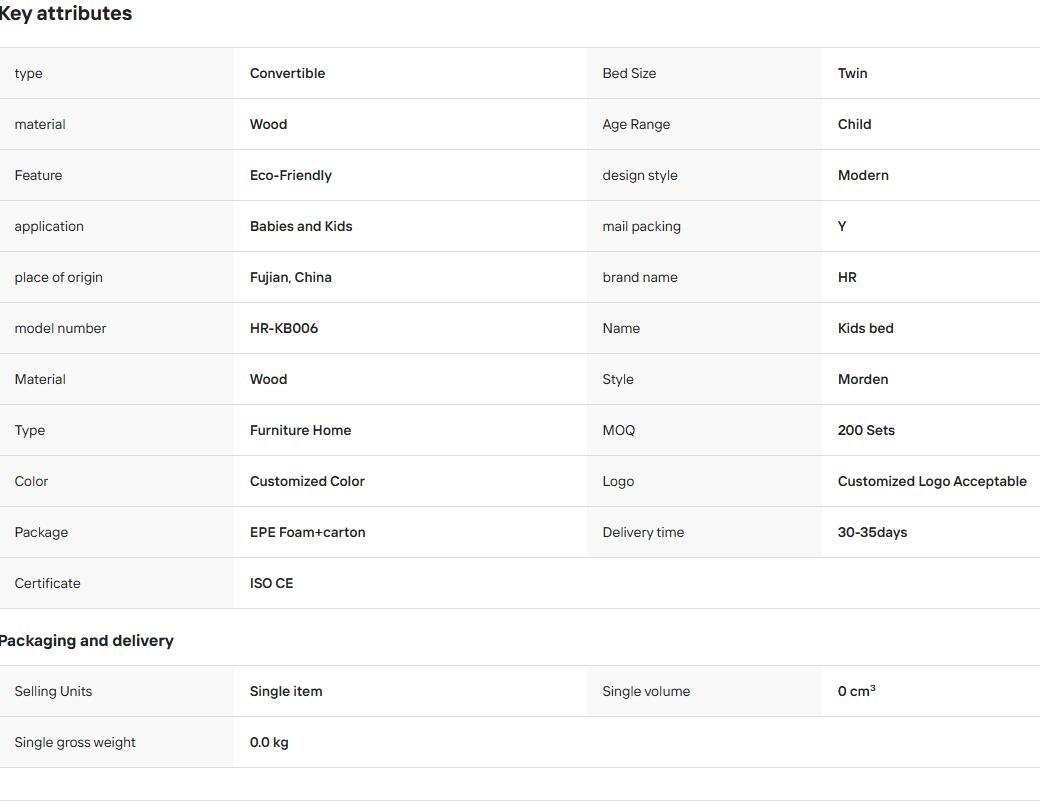The image size is (1040, 803).
Task: Click the Twin bed size value
Action: point(852,73)
